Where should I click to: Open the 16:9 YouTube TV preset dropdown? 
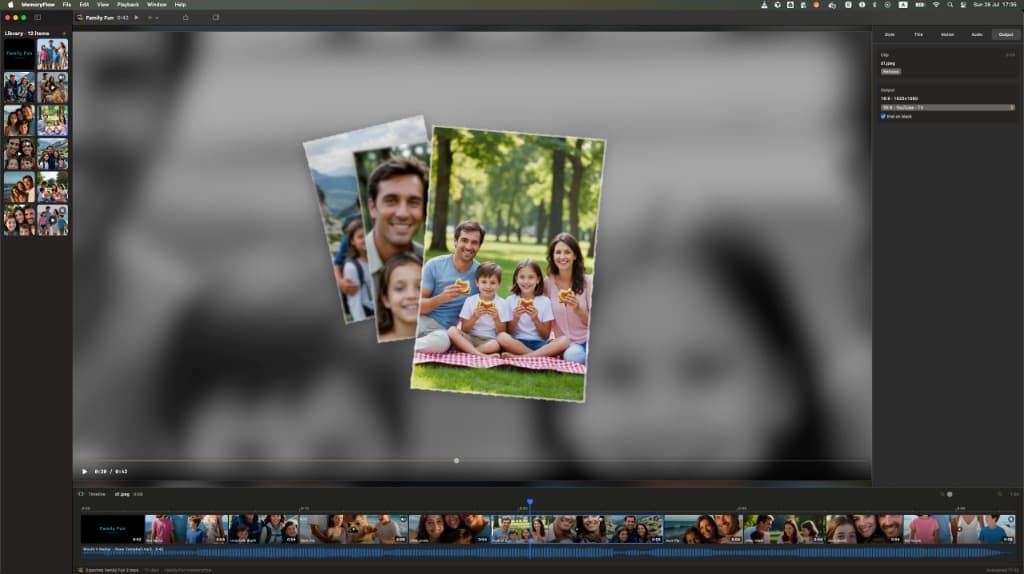click(x=948, y=107)
